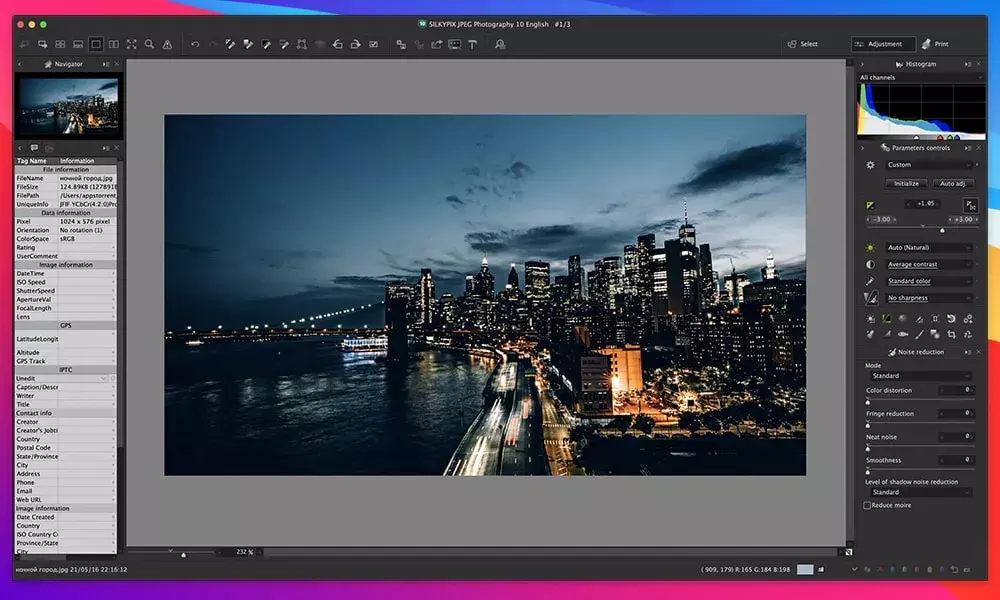Select the text T tool in toolbar

(x=472, y=44)
